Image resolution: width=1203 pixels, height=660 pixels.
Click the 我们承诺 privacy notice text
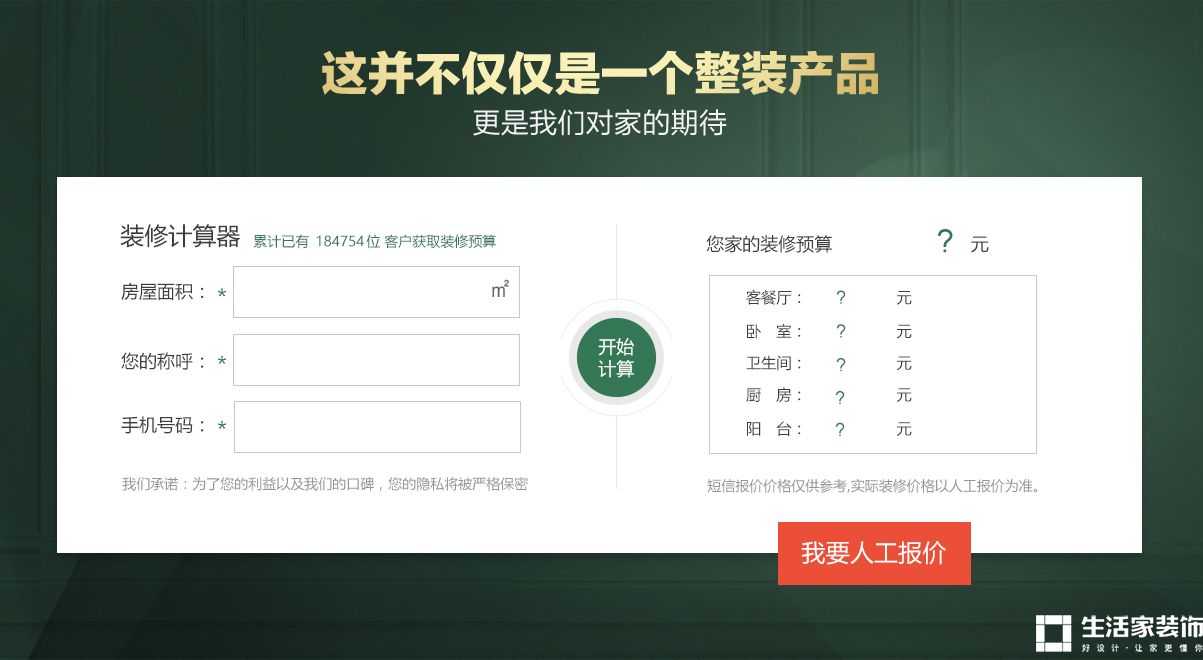click(324, 484)
